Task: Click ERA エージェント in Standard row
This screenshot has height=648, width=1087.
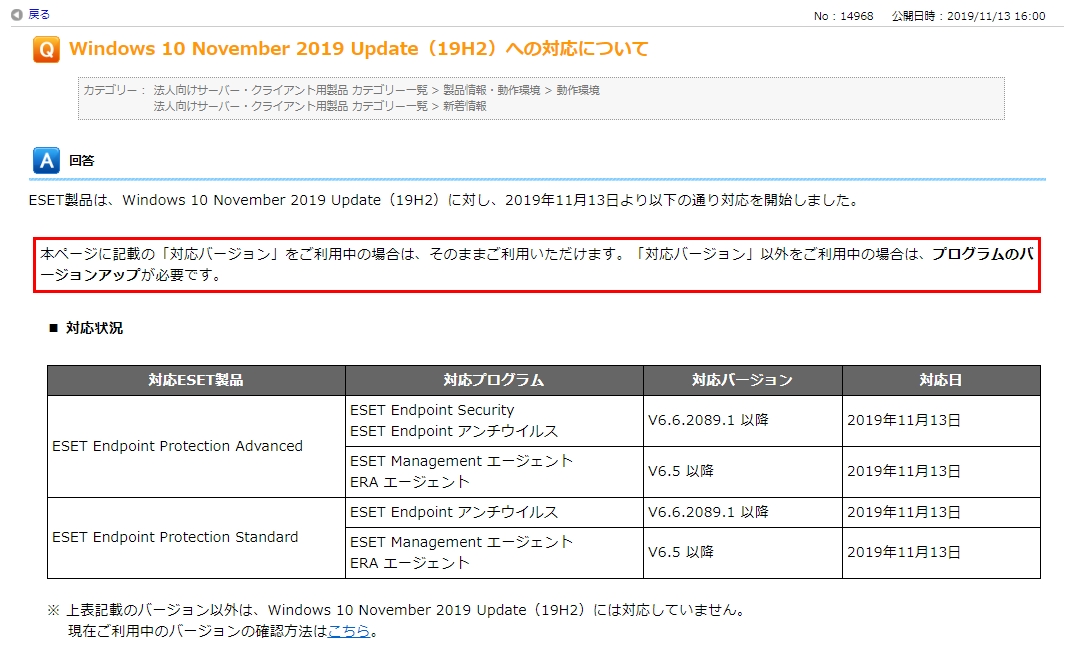Action: tap(410, 563)
